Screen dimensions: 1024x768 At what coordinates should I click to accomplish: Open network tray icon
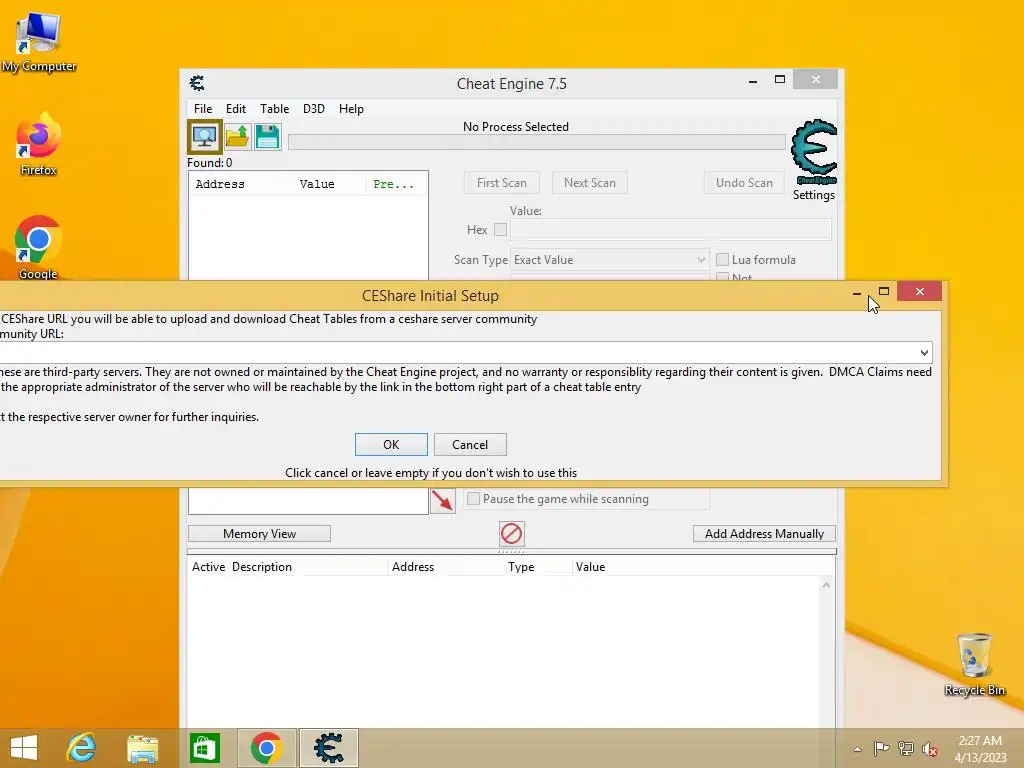click(x=906, y=748)
